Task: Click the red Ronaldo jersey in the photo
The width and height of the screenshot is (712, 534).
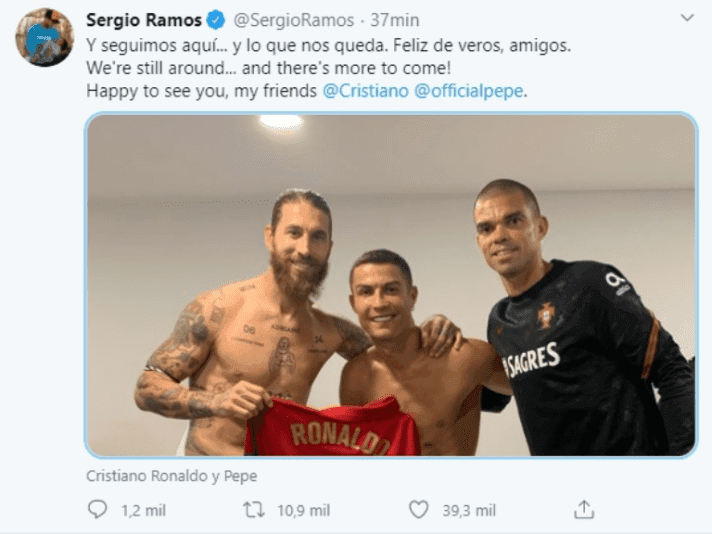Action: point(333,428)
